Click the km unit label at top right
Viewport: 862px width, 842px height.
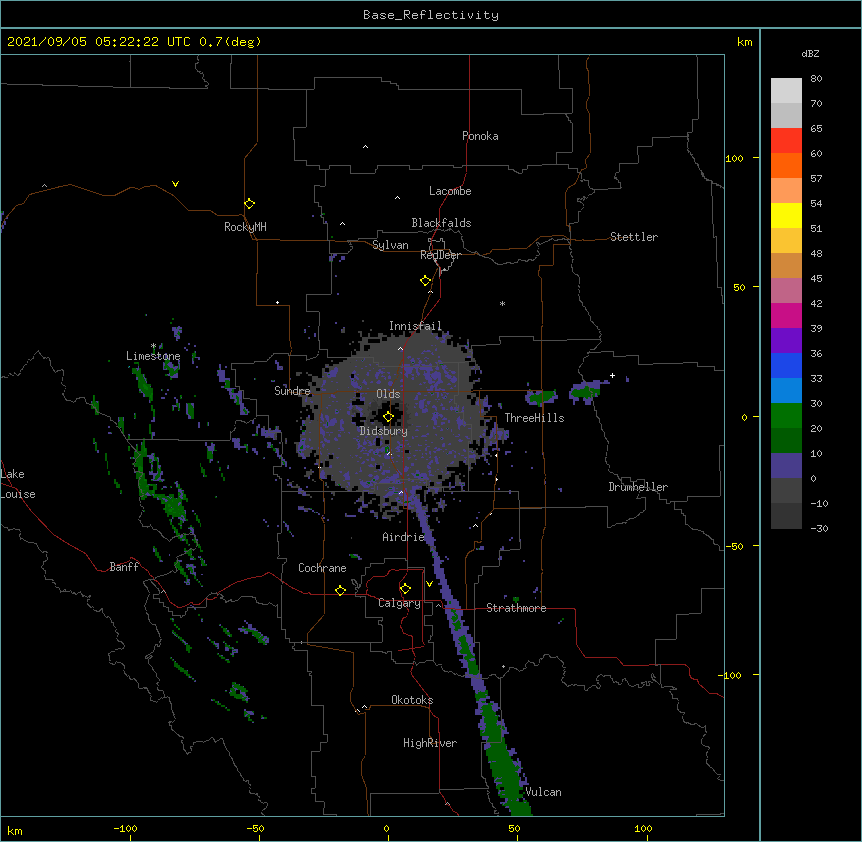745,42
